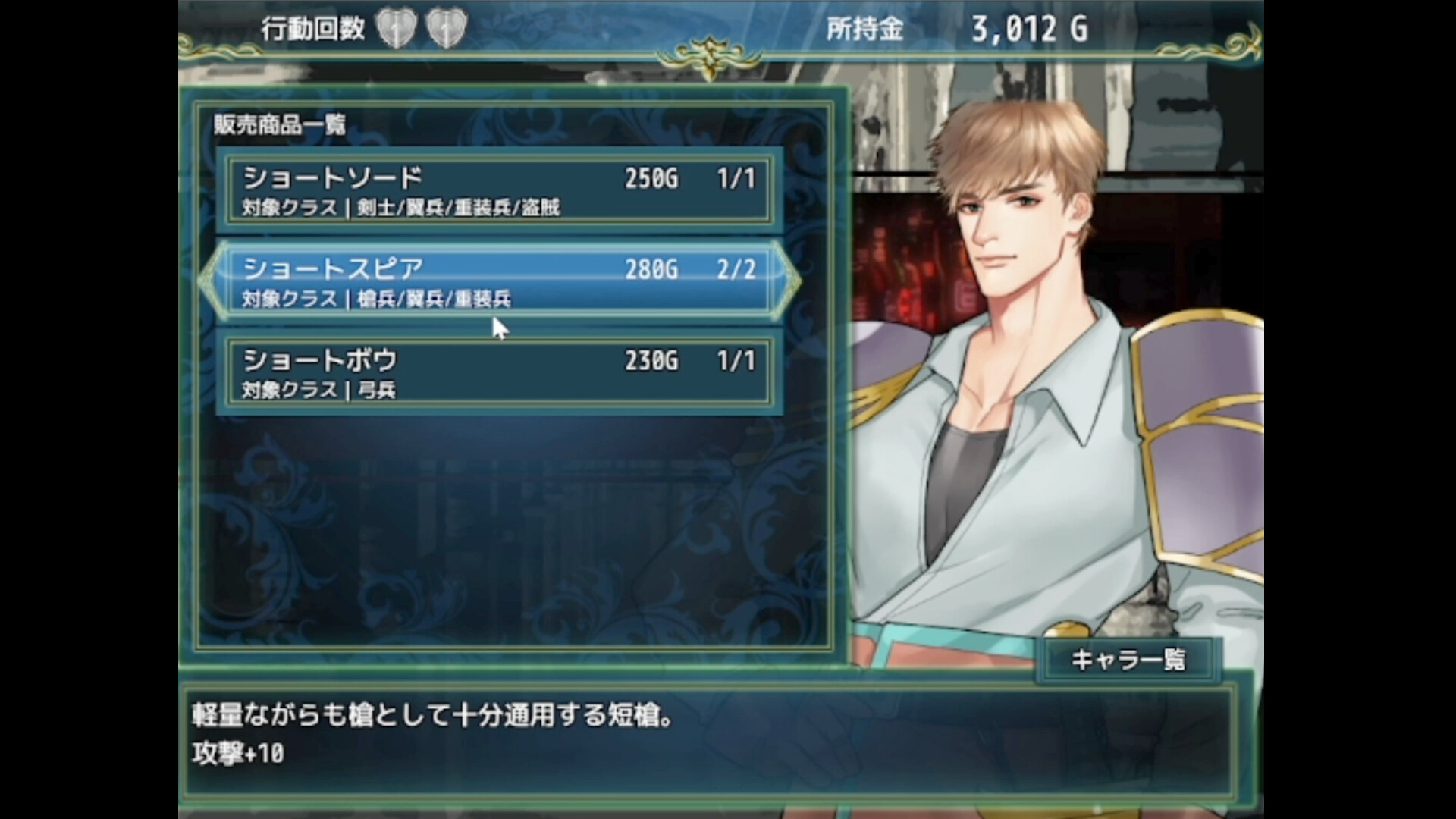Click the 1/1 stock count for ショートソード

click(x=736, y=178)
